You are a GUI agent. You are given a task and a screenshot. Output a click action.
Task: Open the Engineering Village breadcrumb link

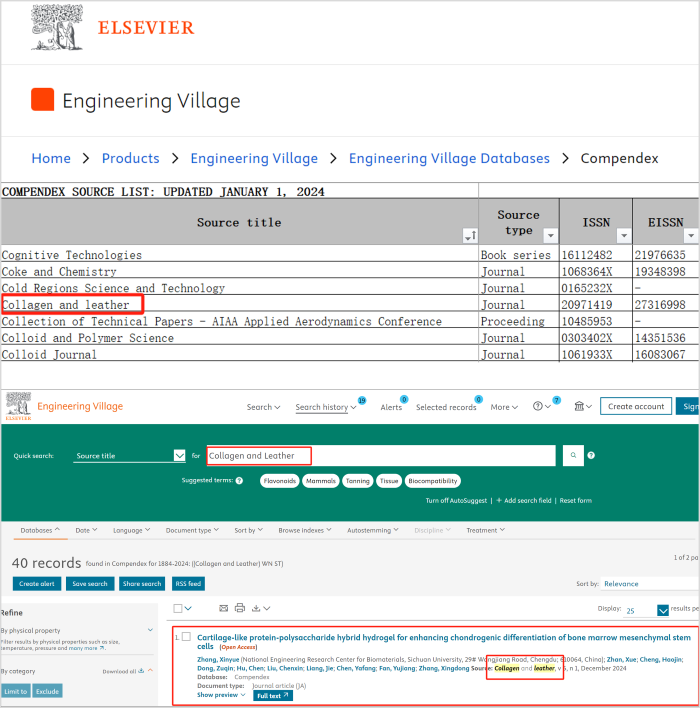click(254, 158)
